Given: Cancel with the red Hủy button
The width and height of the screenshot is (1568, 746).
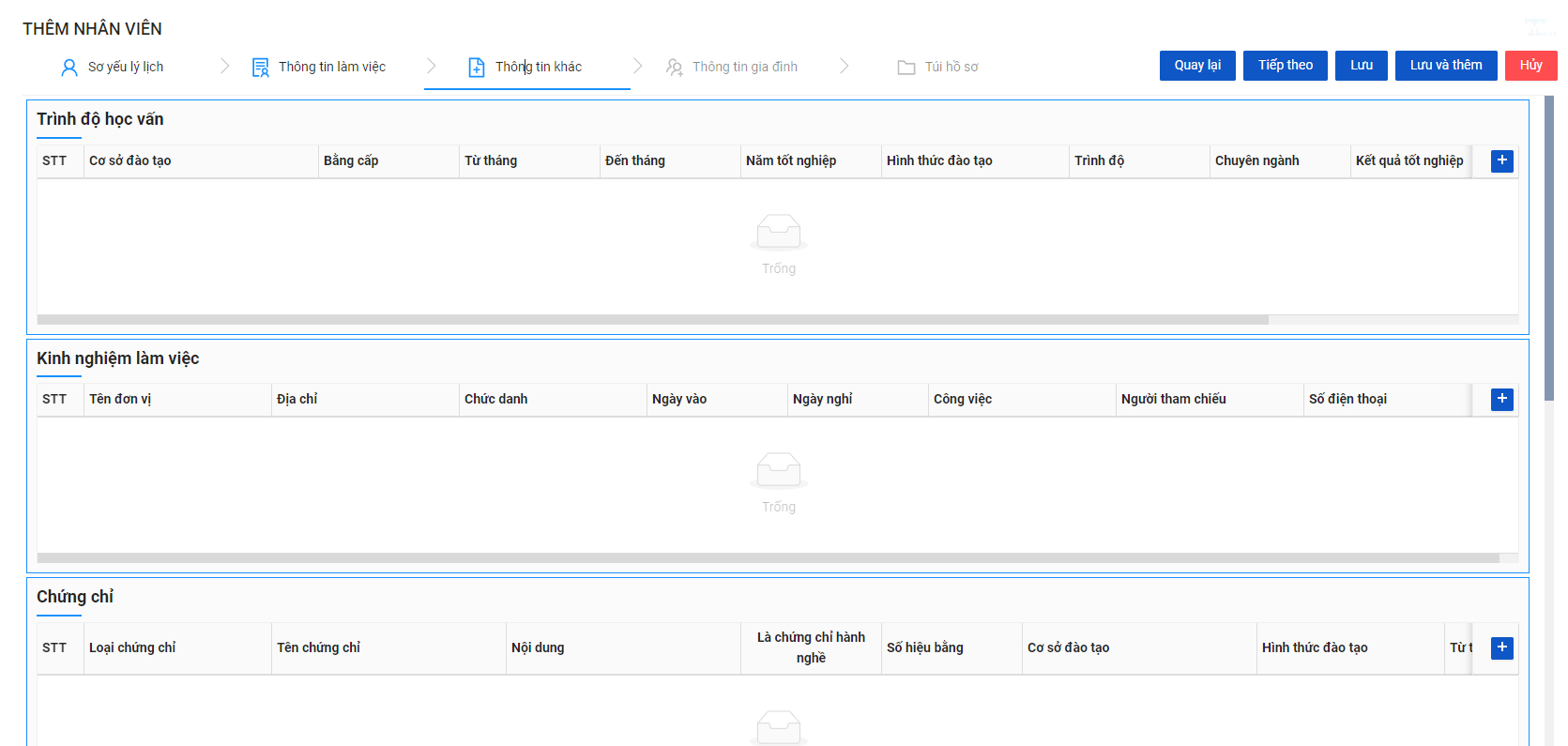Looking at the screenshot, I should point(1531,66).
